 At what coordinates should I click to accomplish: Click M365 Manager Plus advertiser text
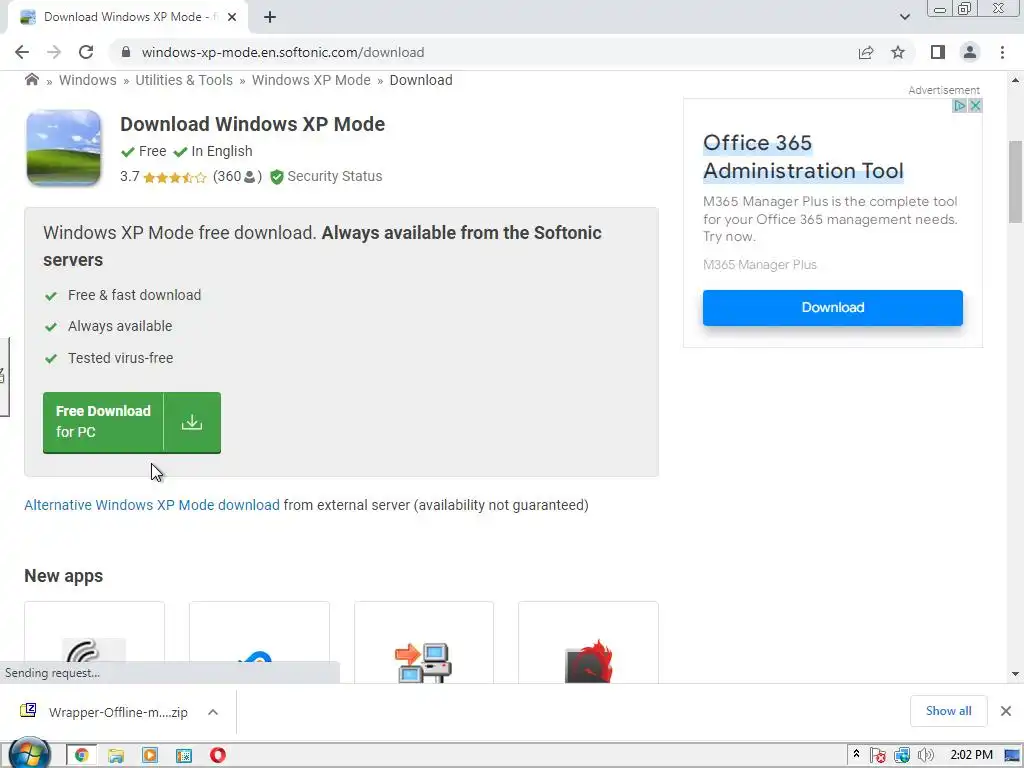[760, 264]
